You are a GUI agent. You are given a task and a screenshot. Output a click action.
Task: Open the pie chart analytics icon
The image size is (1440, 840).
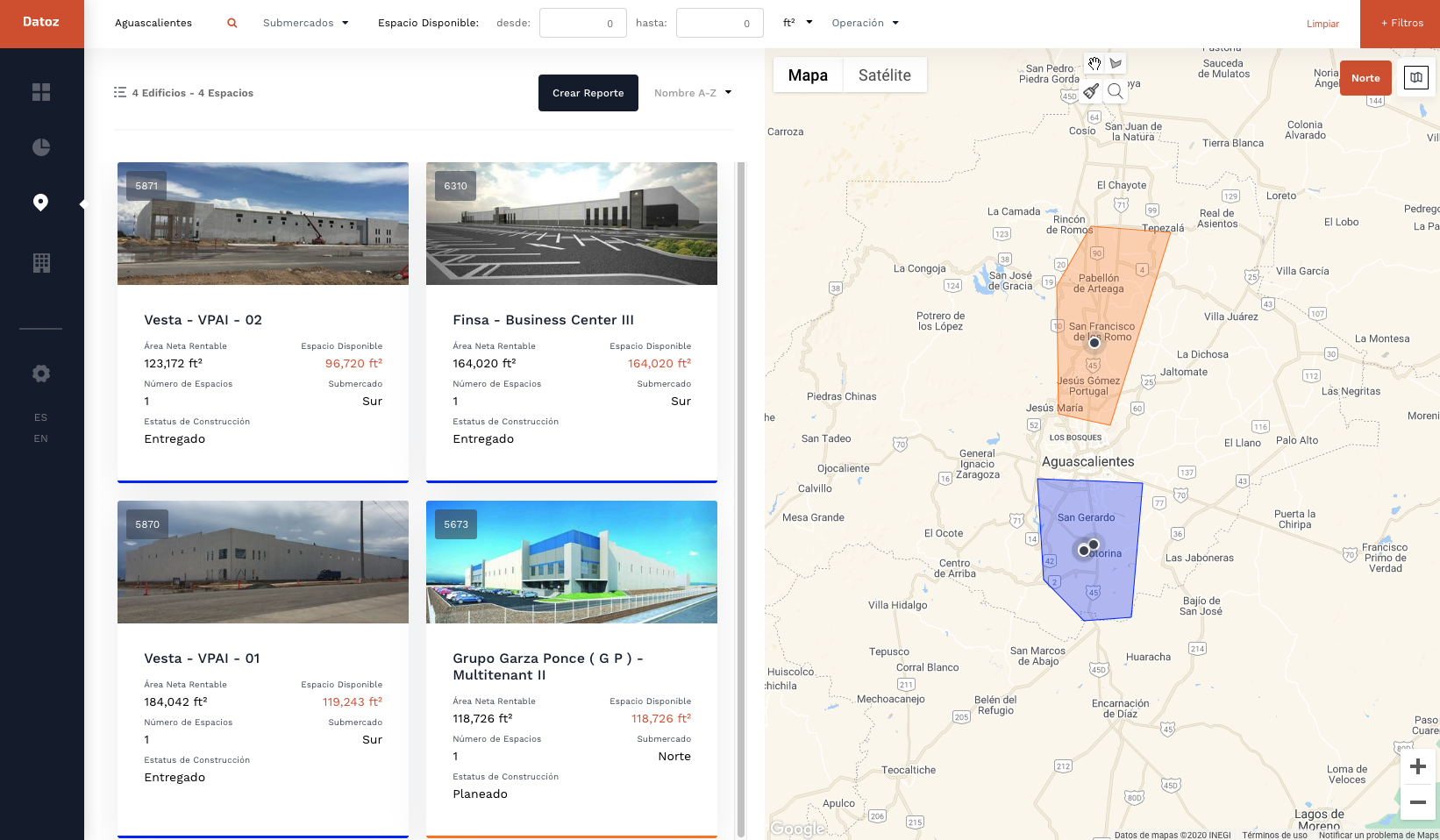pos(41,147)
